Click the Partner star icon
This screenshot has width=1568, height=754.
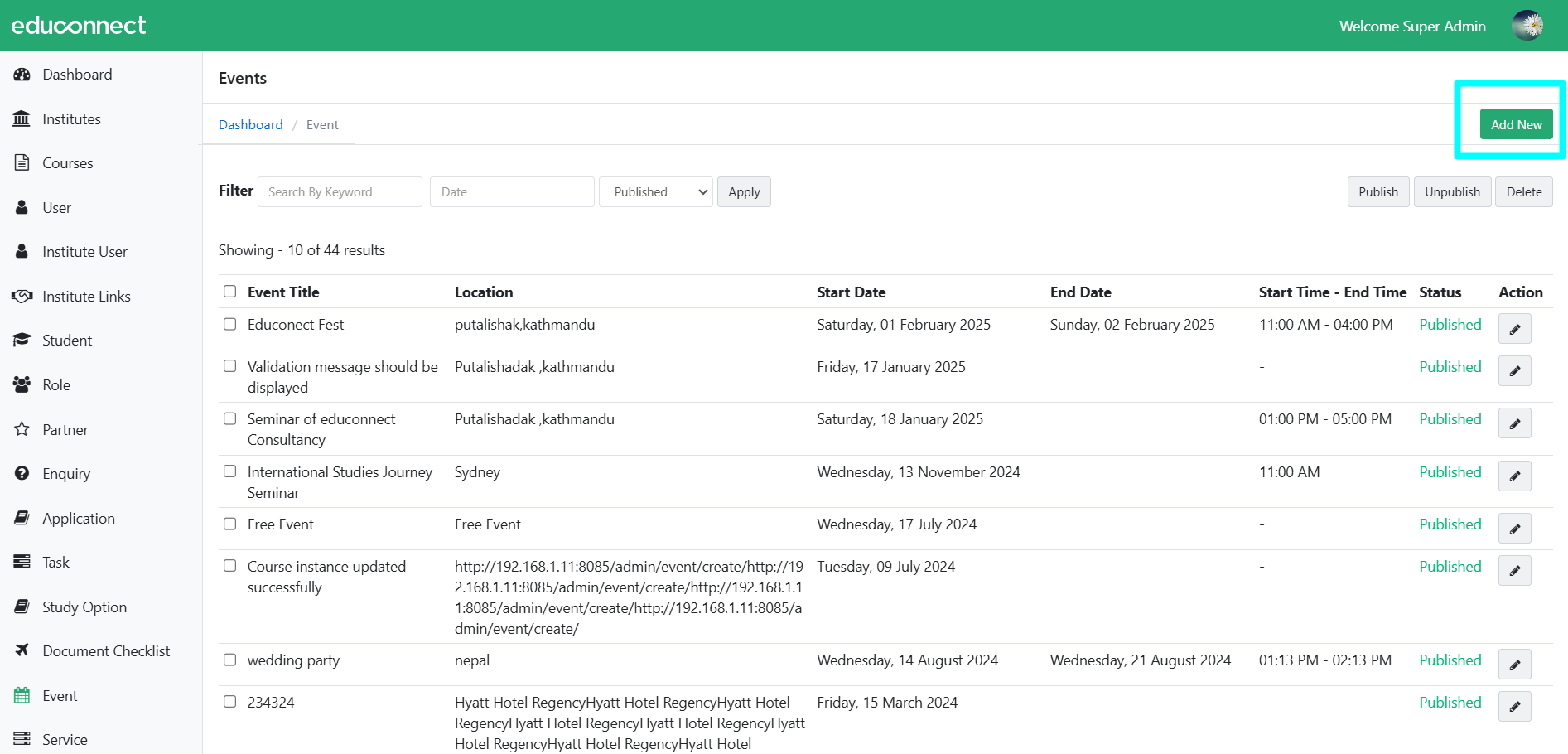coord(22,429)
